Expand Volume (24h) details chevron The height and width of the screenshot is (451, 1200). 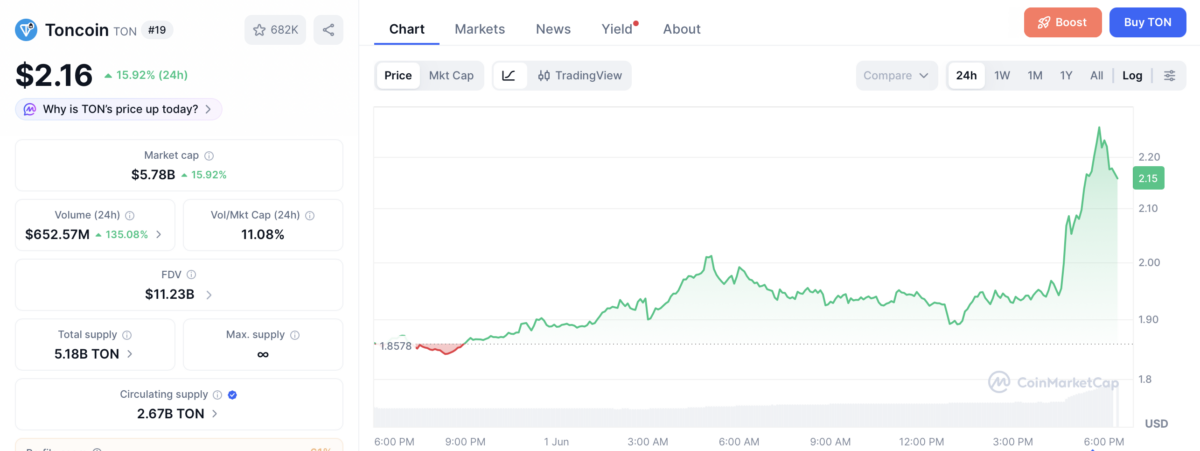(x=158, y=234)
